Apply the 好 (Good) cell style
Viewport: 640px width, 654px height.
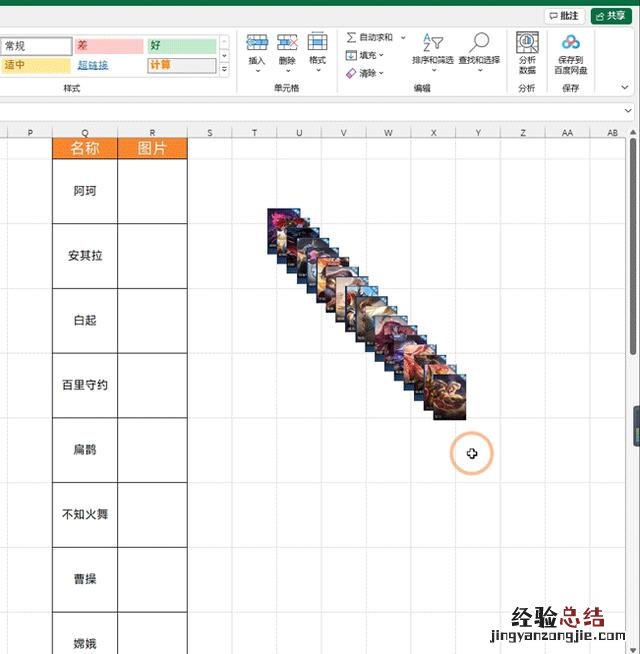coord(181,46)
